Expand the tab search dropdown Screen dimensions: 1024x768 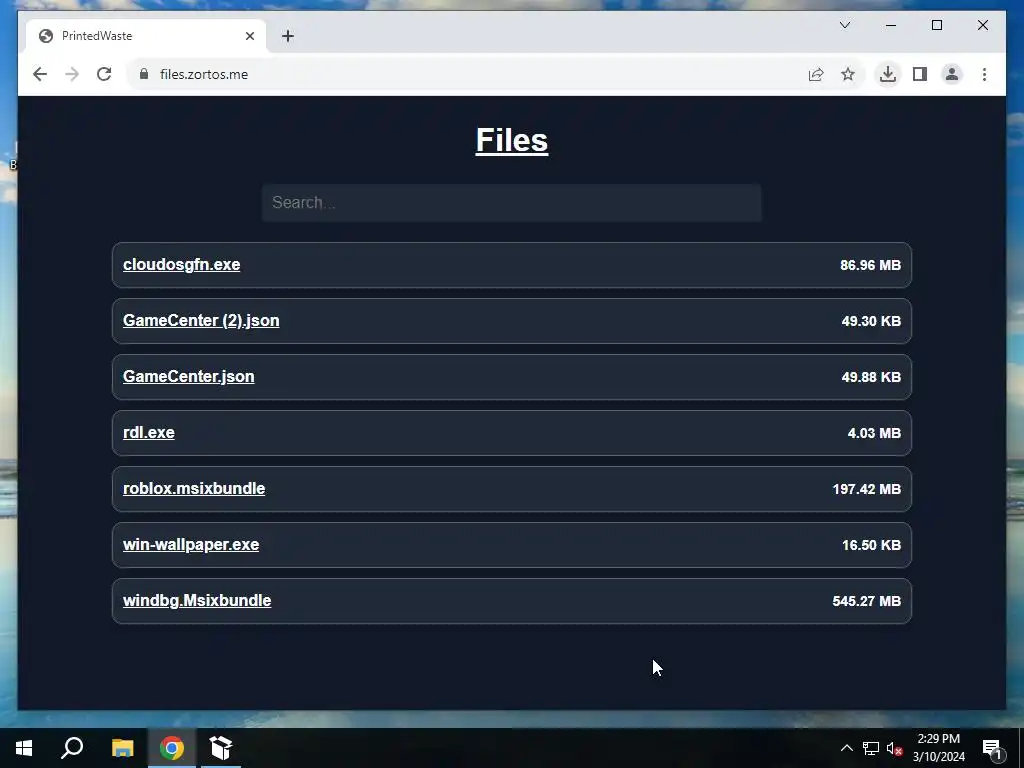[845, 25]
